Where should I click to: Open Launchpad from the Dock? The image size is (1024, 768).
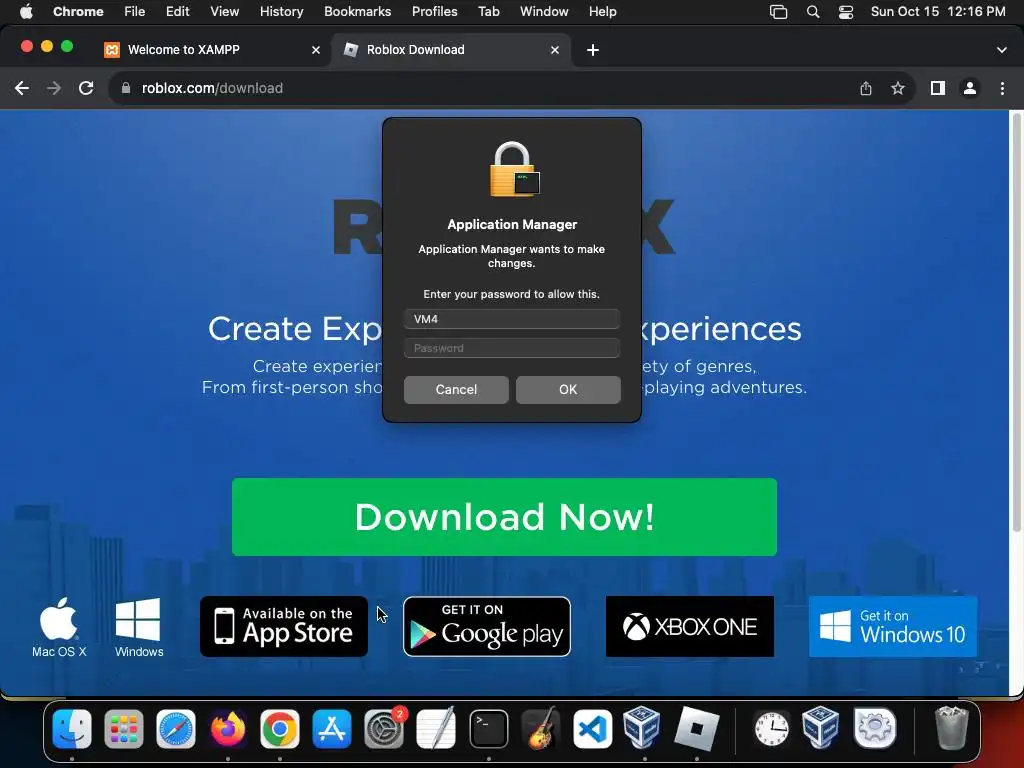pyautogui.click(x=123, y=729)
